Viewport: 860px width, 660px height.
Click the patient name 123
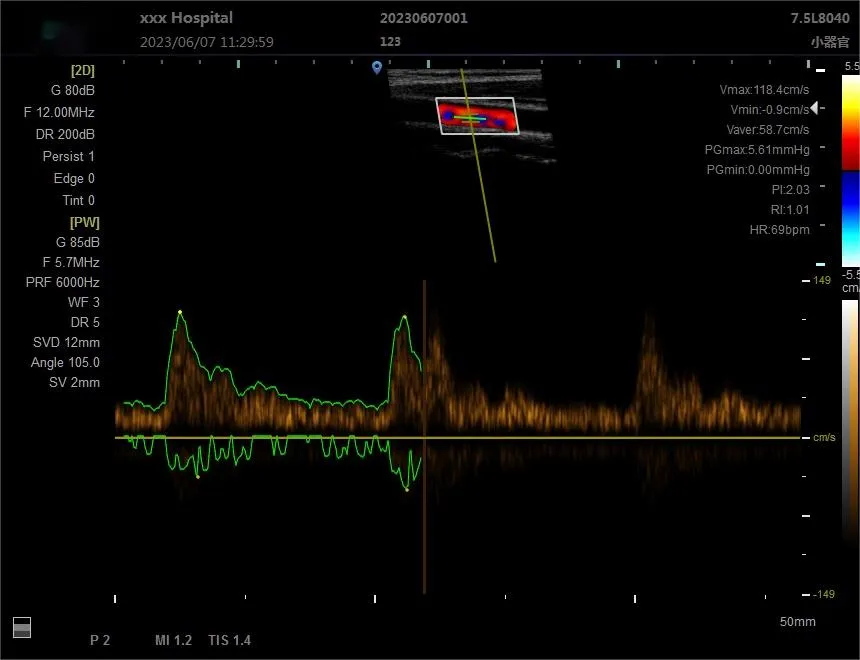tap(391, 42)
